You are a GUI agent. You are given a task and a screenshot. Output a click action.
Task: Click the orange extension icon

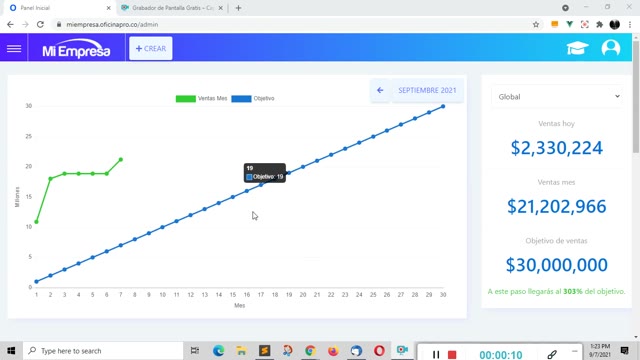coord(554,24)
